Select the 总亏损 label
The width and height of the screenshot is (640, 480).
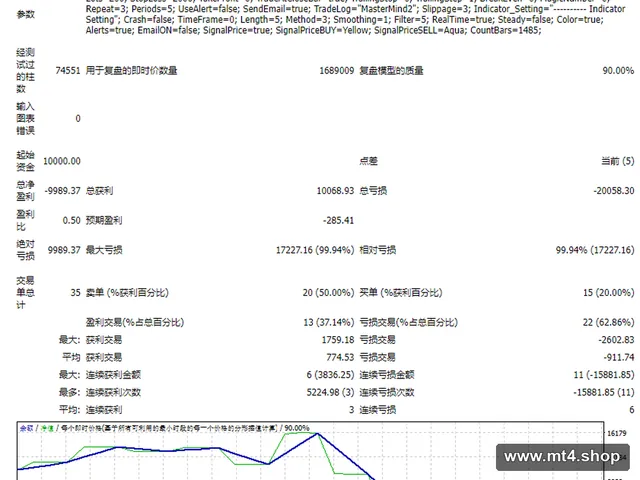pos(373,191)
